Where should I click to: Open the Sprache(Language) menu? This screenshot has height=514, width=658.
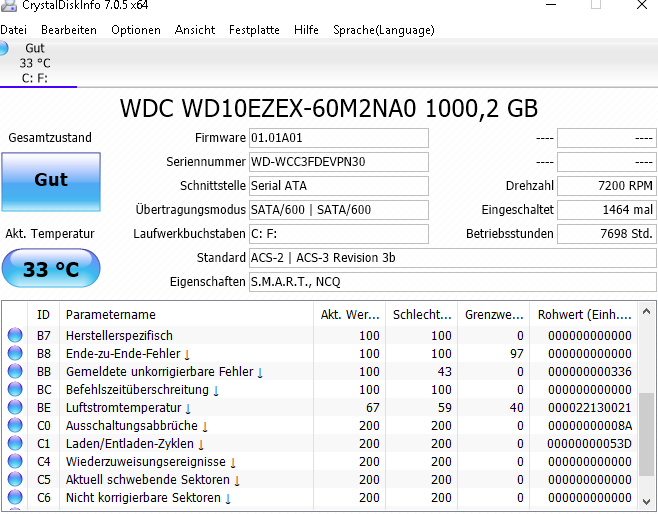(384, 30)
